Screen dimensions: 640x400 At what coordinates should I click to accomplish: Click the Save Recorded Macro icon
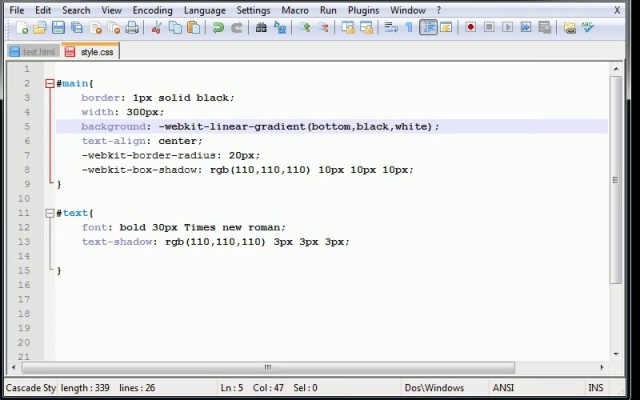544,27
